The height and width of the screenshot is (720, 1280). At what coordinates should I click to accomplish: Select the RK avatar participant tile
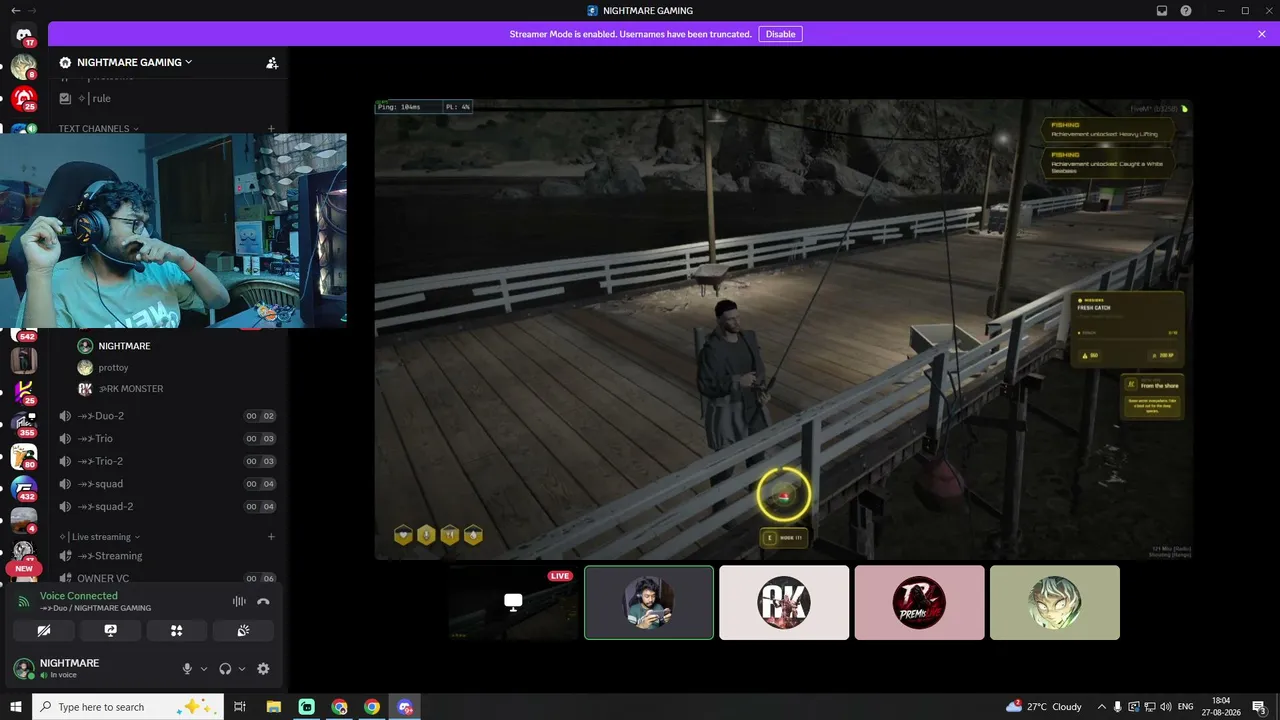pyautogui.click(x=784, y=602)
